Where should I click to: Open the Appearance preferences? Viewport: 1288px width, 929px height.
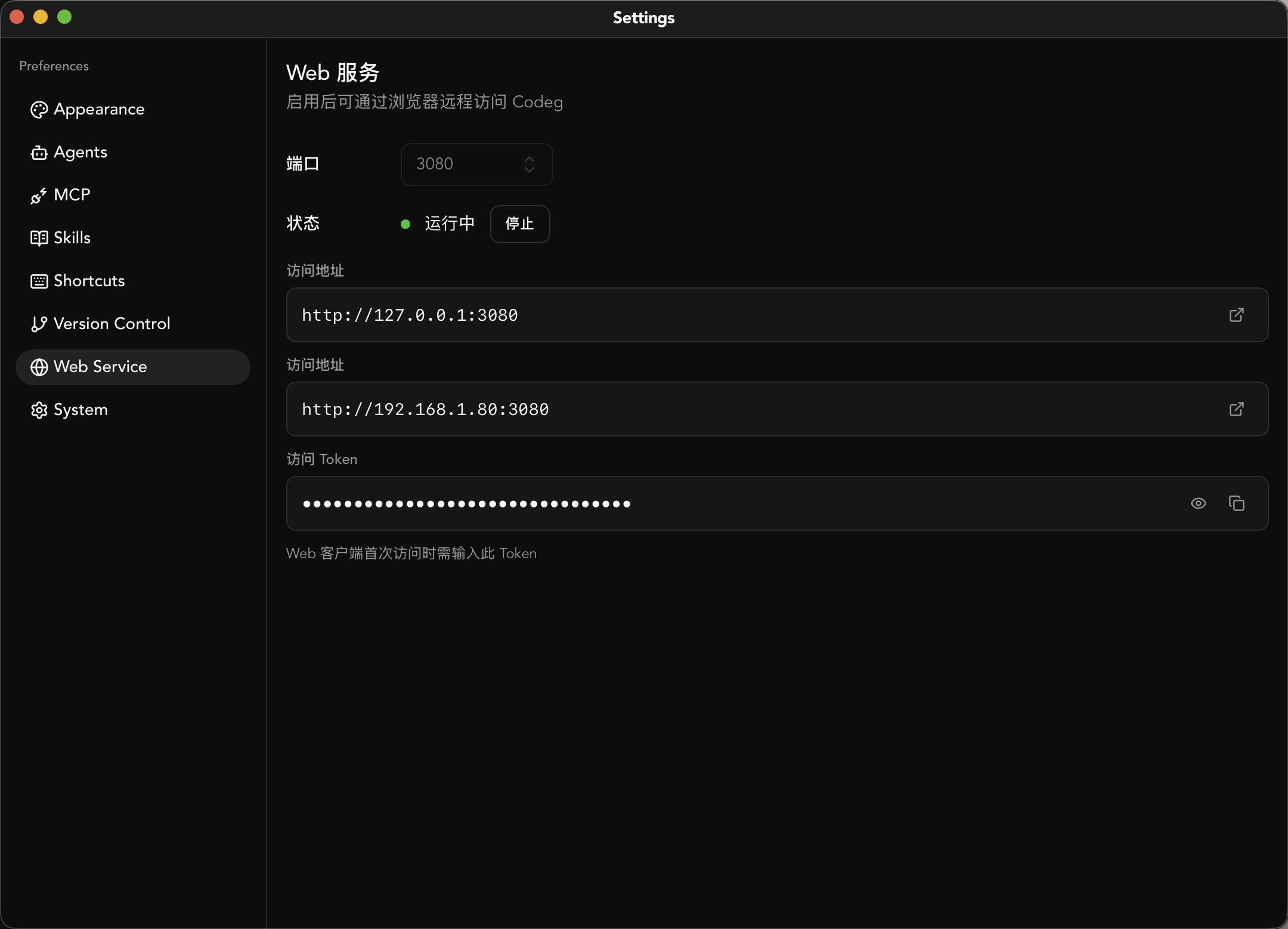coord(132,110)
